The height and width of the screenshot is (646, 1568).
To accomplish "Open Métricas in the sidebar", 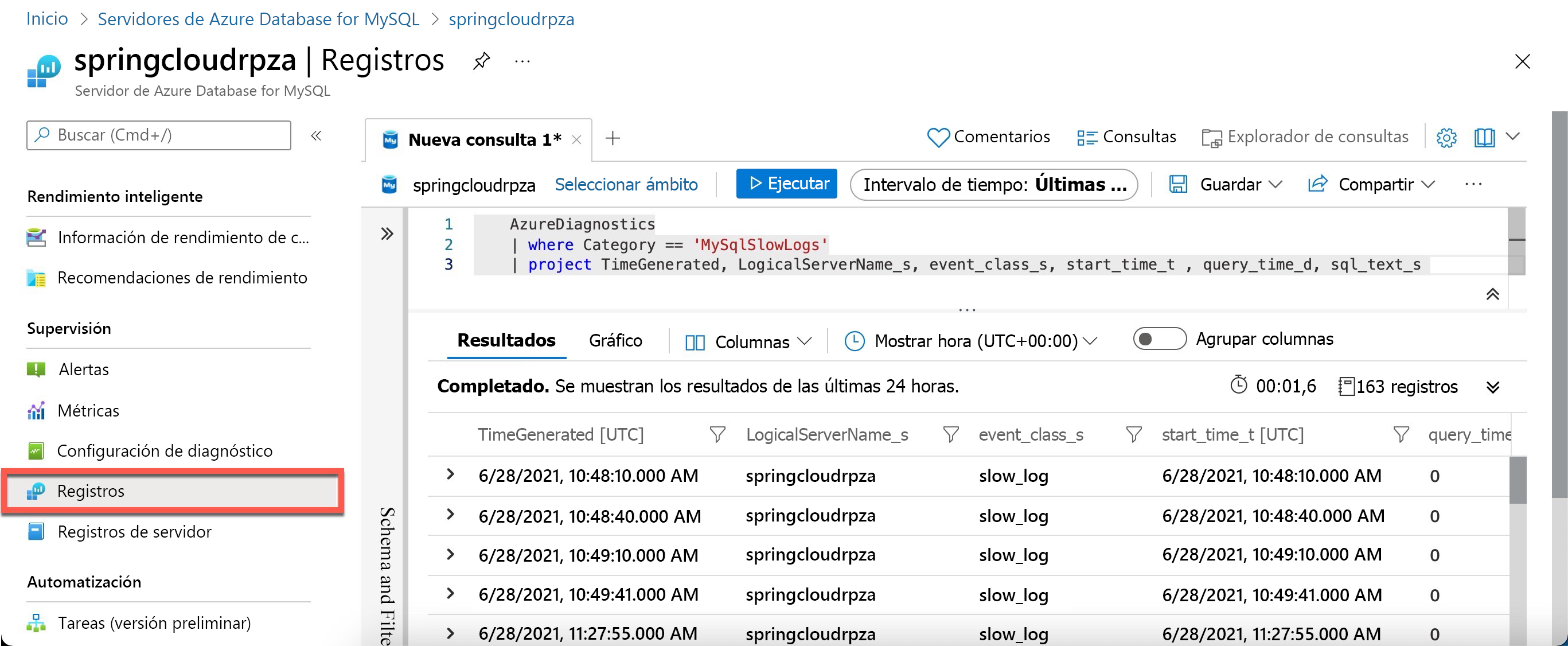I will (x=88, y=411).
